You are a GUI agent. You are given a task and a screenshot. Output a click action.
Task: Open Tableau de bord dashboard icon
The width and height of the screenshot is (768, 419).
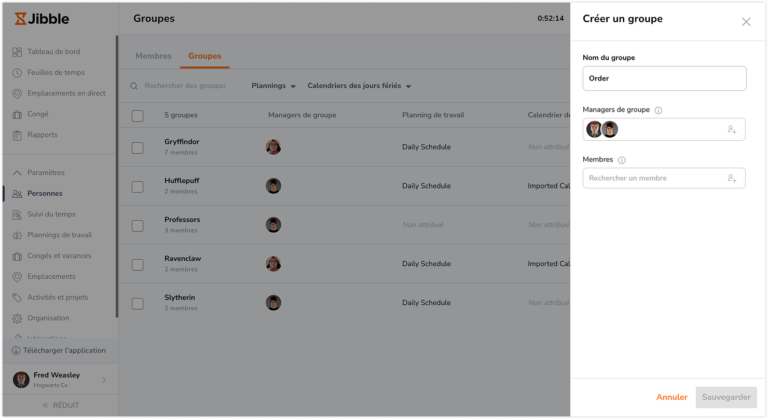(x=17, y=52)
